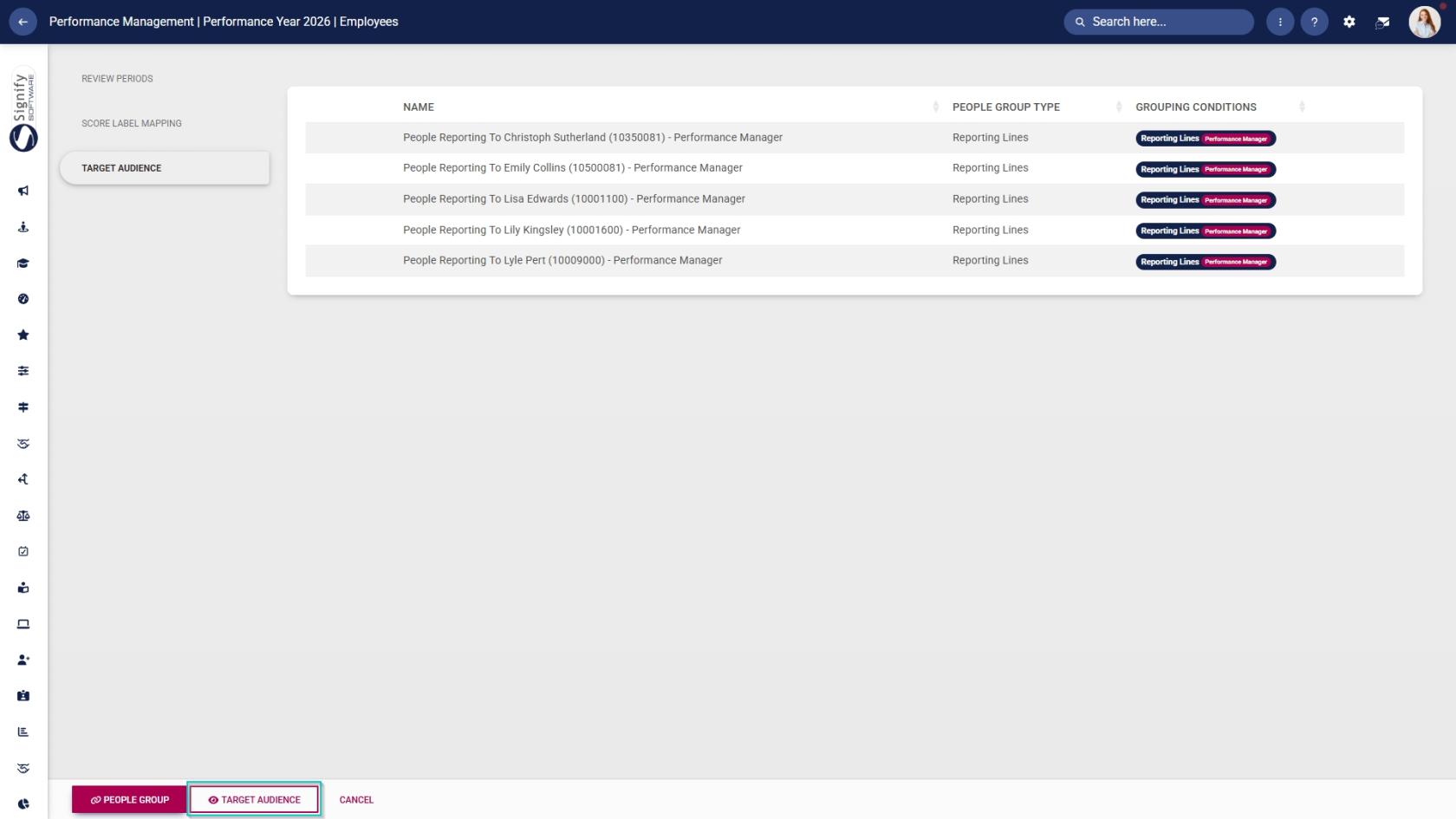Focus the 'Search here...' field

coord(1159,22)
